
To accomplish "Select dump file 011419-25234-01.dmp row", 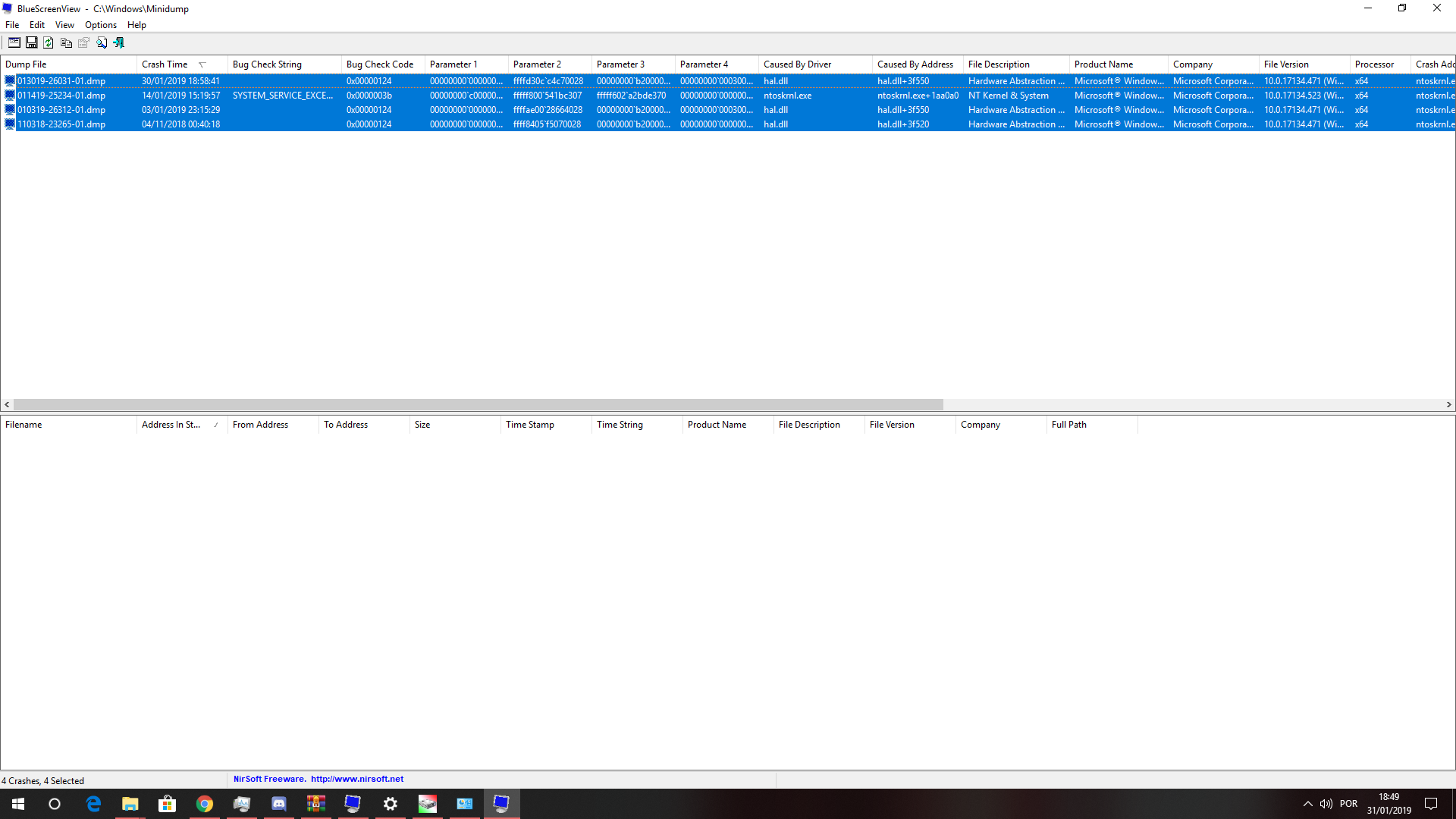I will (x=728, y=96).
